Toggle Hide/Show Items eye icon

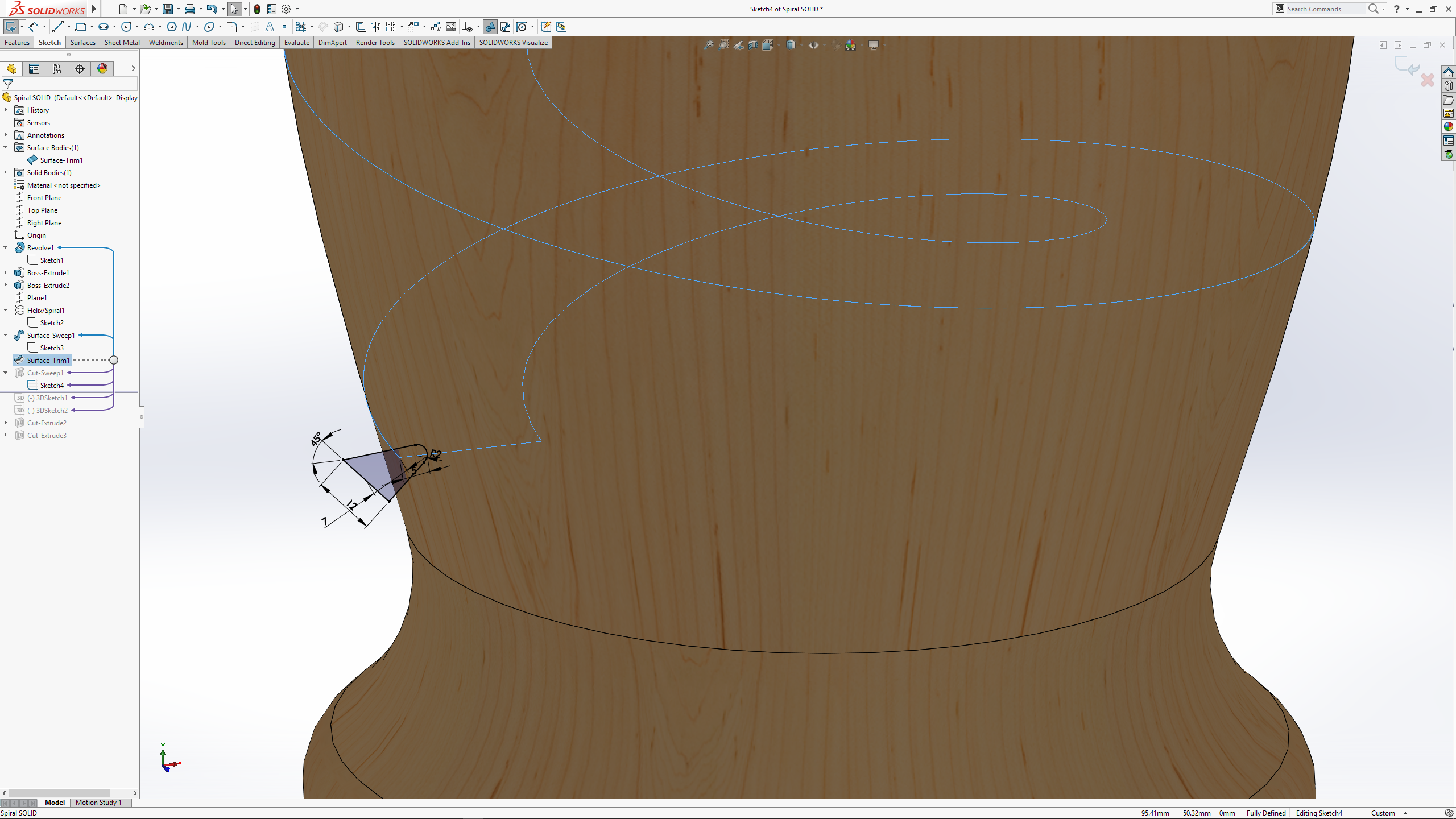click(813, 45)
